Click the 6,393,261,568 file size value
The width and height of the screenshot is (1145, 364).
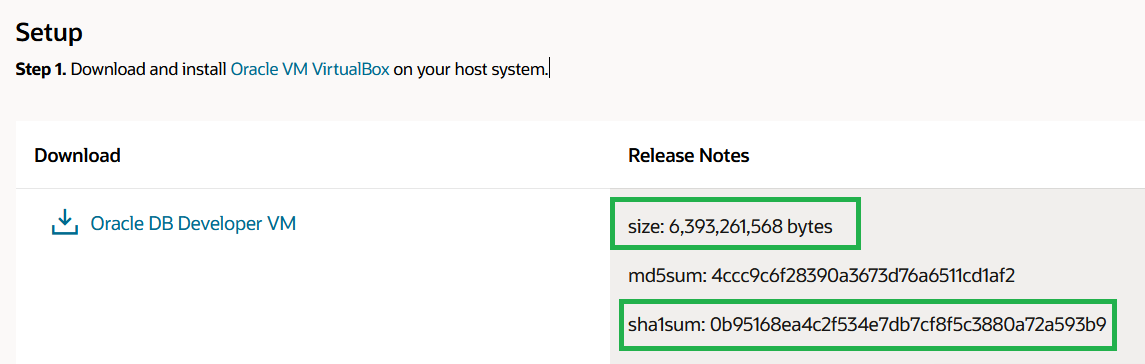724,227
